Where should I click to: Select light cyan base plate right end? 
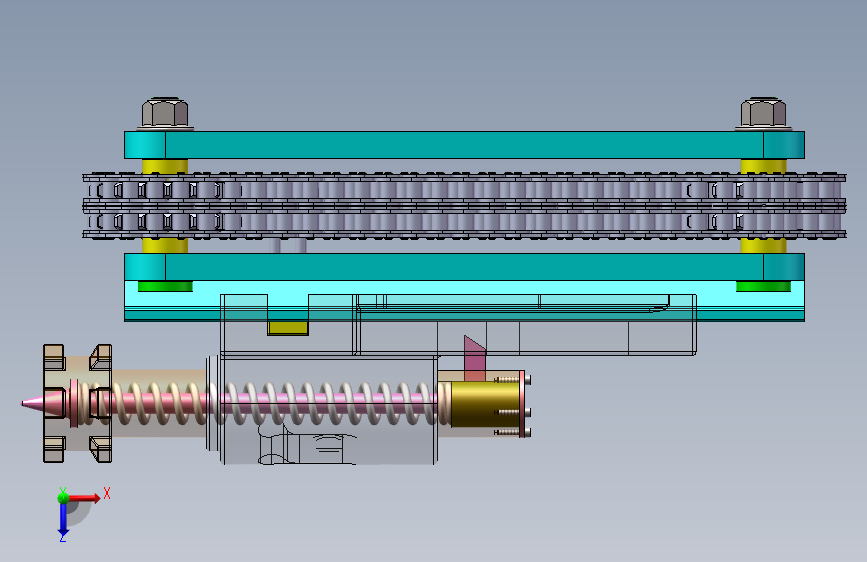coord(750,300)
